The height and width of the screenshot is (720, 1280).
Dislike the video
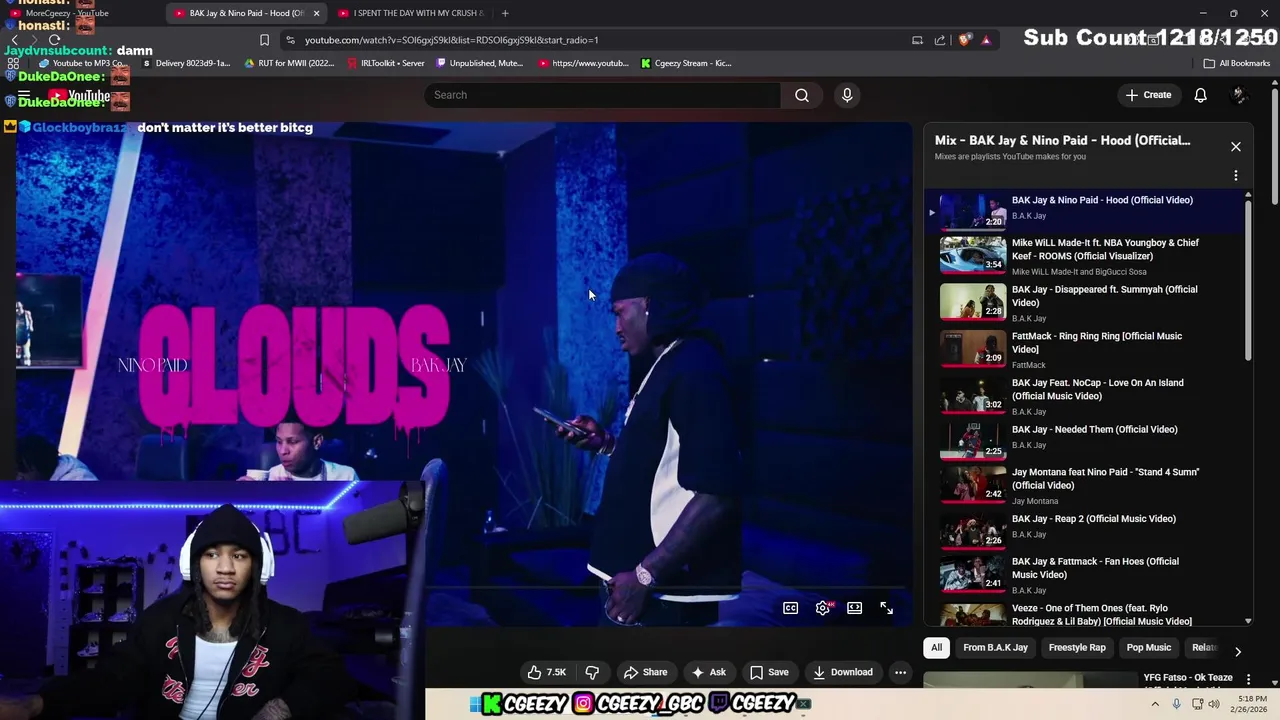click(592, 672)
